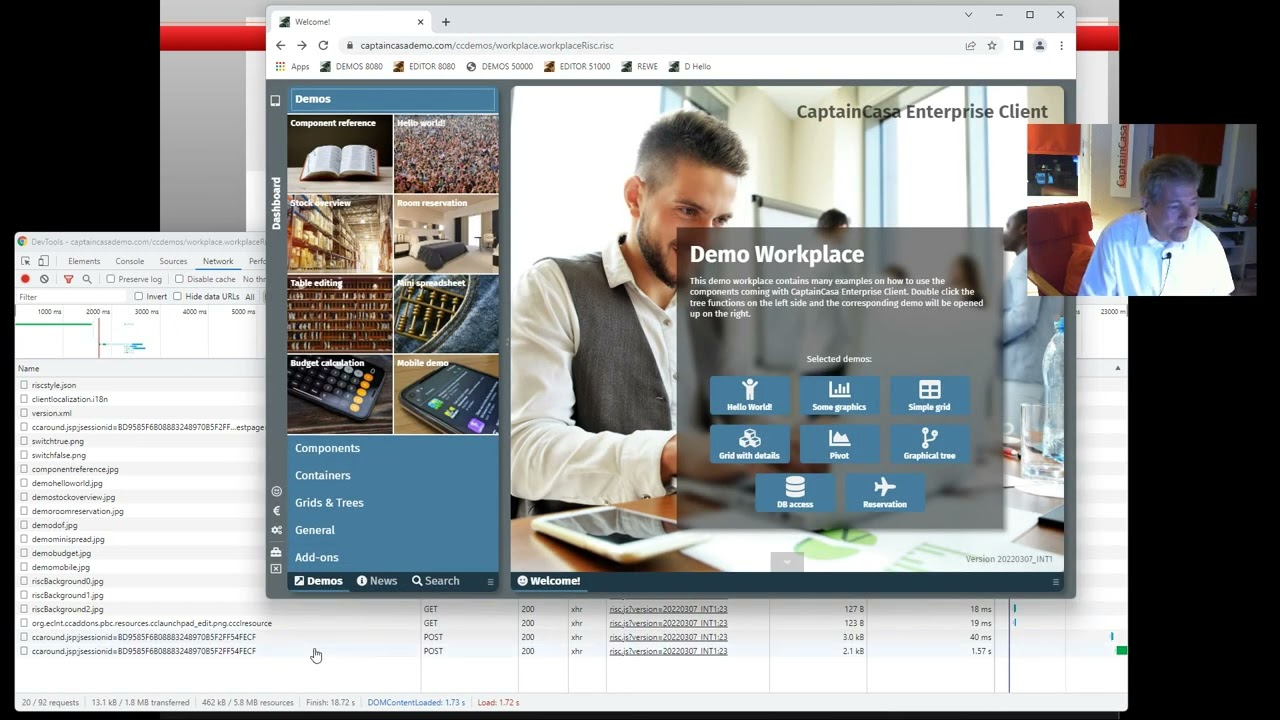Toggle DevTools device toolbar icon

coord(43,261)
